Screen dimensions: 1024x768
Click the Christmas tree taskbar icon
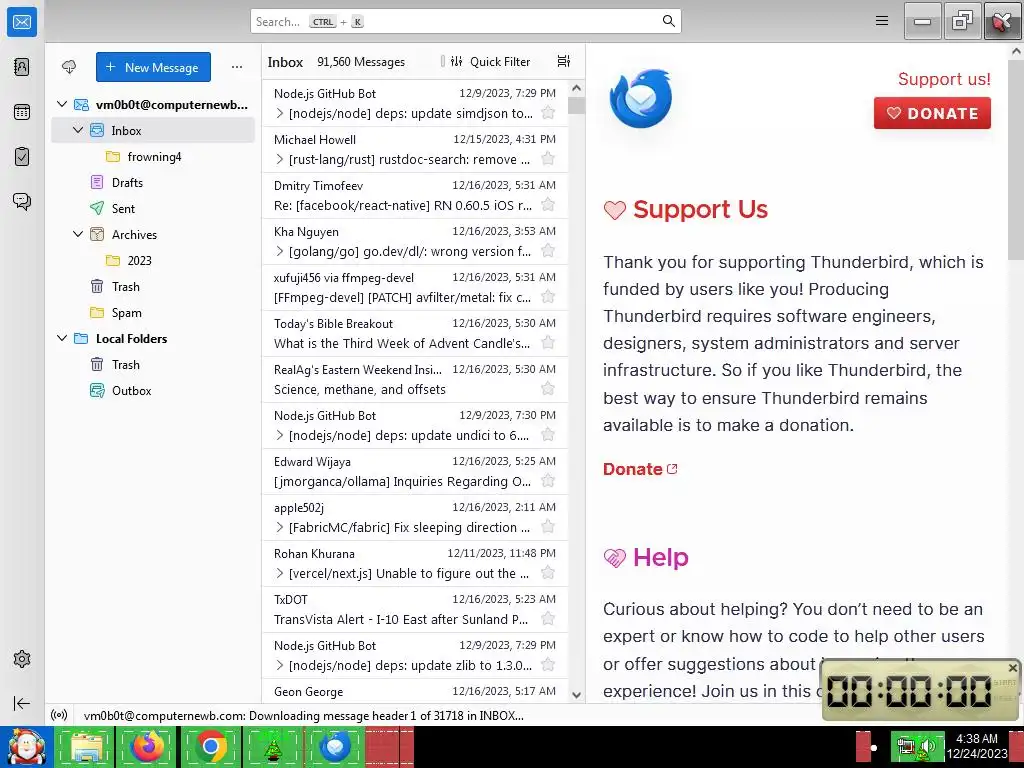tap(272, 746)
